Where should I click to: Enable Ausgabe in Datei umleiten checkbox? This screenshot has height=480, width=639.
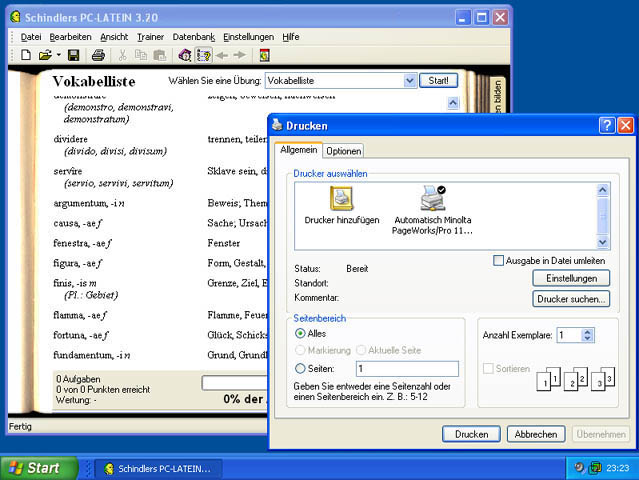[x=498, y=260]
